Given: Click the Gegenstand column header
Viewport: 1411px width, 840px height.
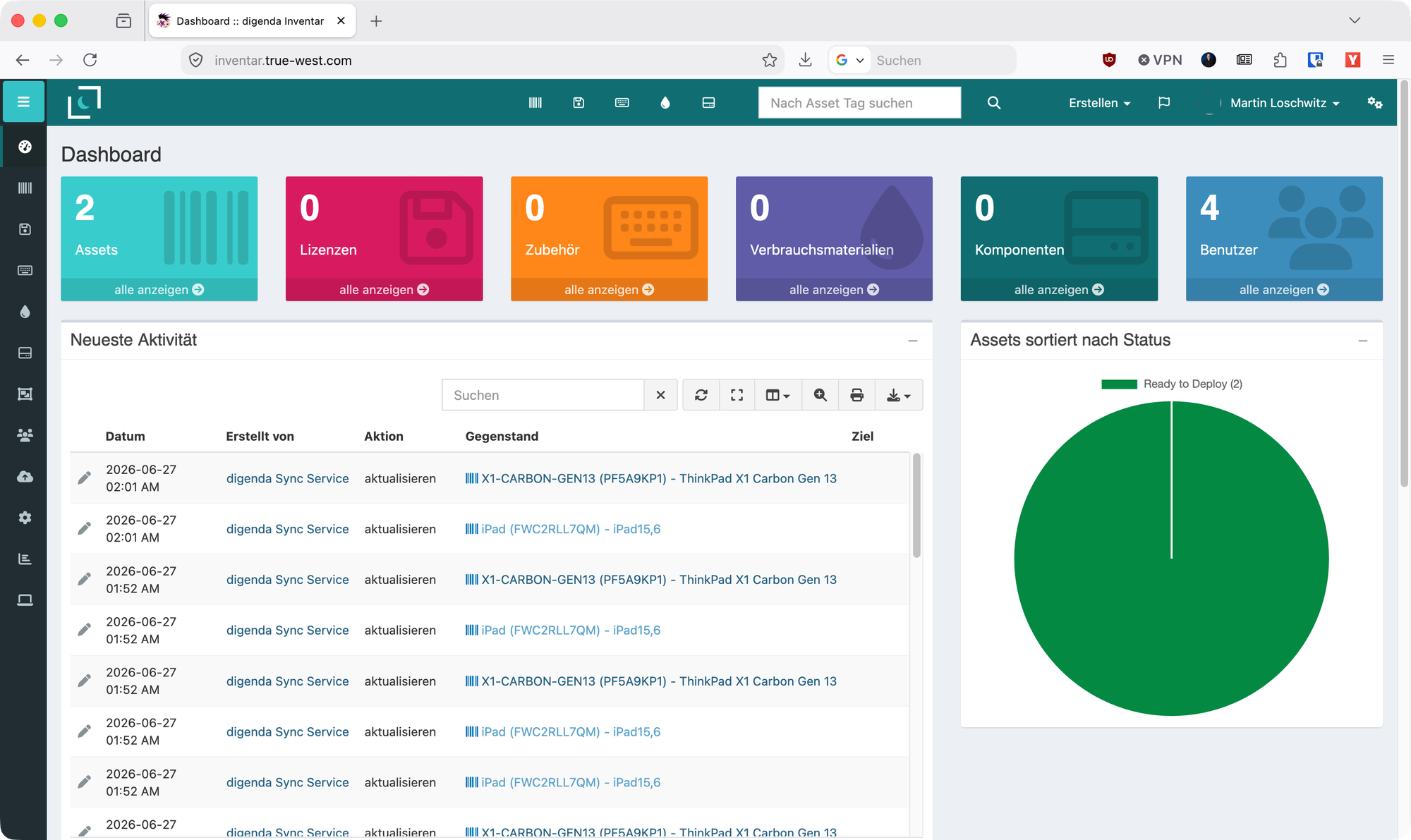Looking at the screenshot, I should 502,437.
